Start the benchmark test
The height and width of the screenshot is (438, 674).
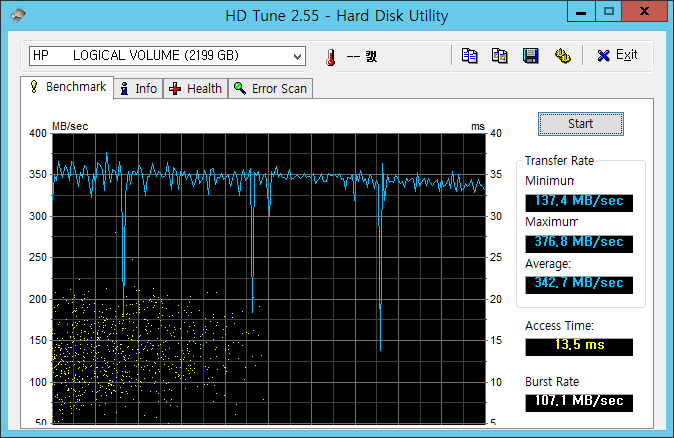coord(581,124)
